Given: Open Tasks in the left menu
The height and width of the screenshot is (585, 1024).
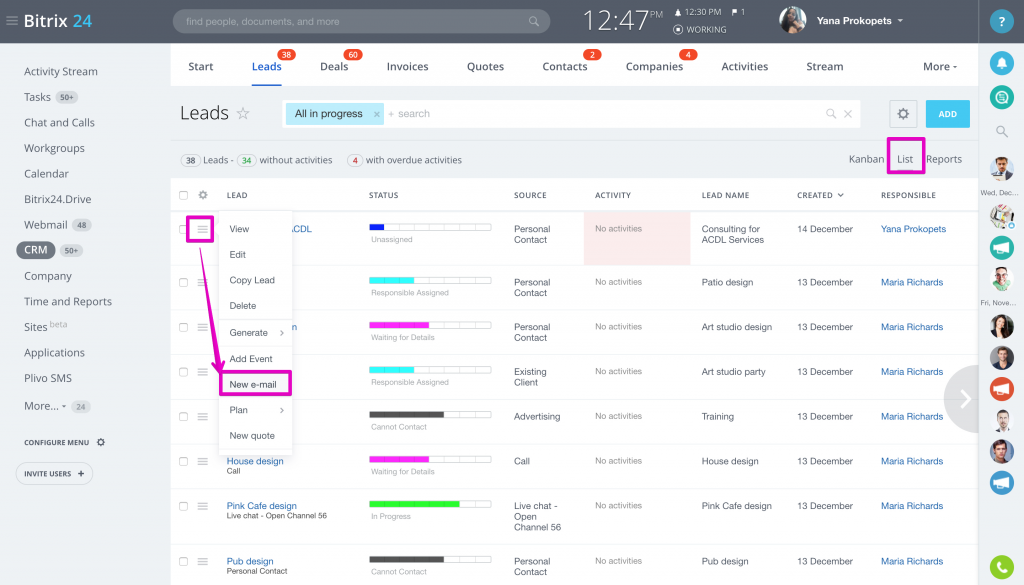Looking at the screenshot, I should point(37,97).
